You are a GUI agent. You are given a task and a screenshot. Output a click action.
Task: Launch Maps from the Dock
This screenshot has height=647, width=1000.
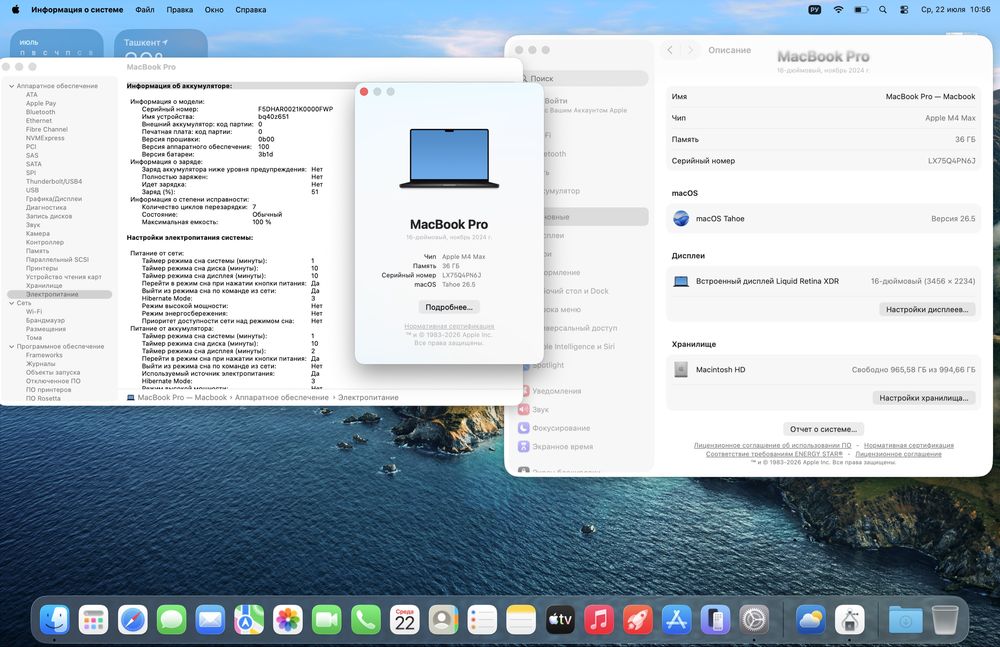[249, 620]
